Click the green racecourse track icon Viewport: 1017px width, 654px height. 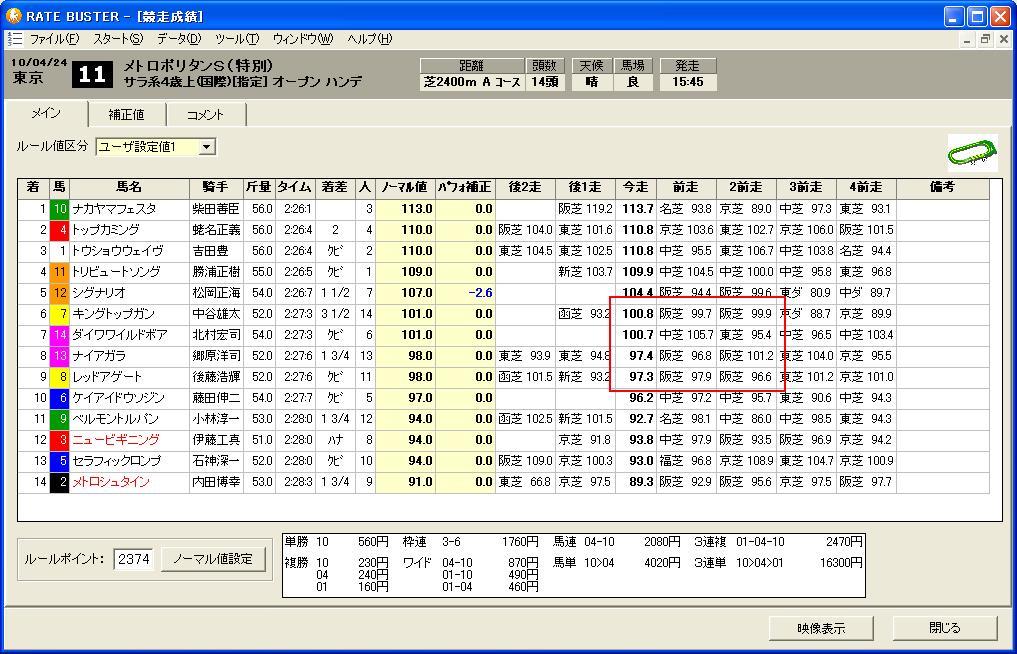pos(972,153)
